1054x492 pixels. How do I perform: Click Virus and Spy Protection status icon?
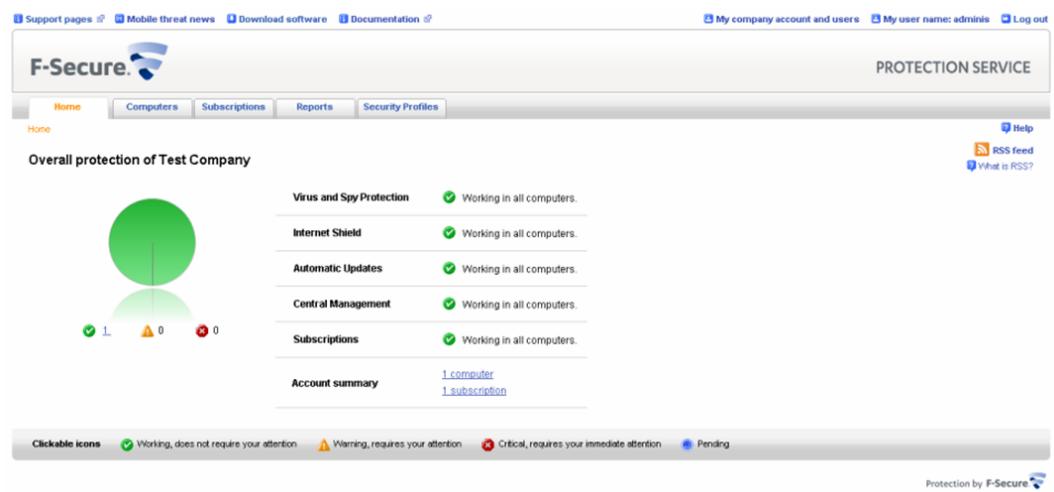tap(449, 198)
